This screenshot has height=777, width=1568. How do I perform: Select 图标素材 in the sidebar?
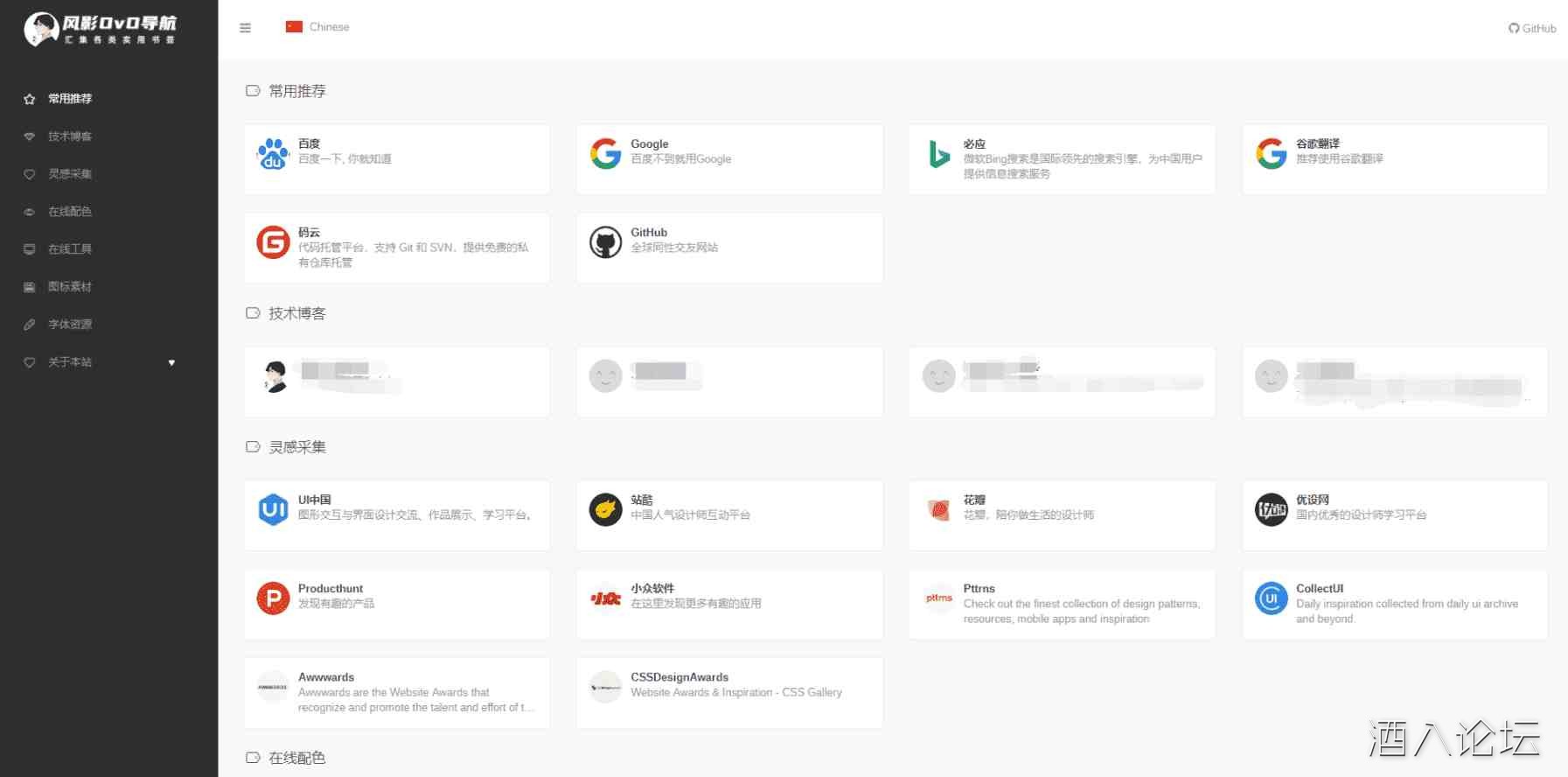(70, 287)
